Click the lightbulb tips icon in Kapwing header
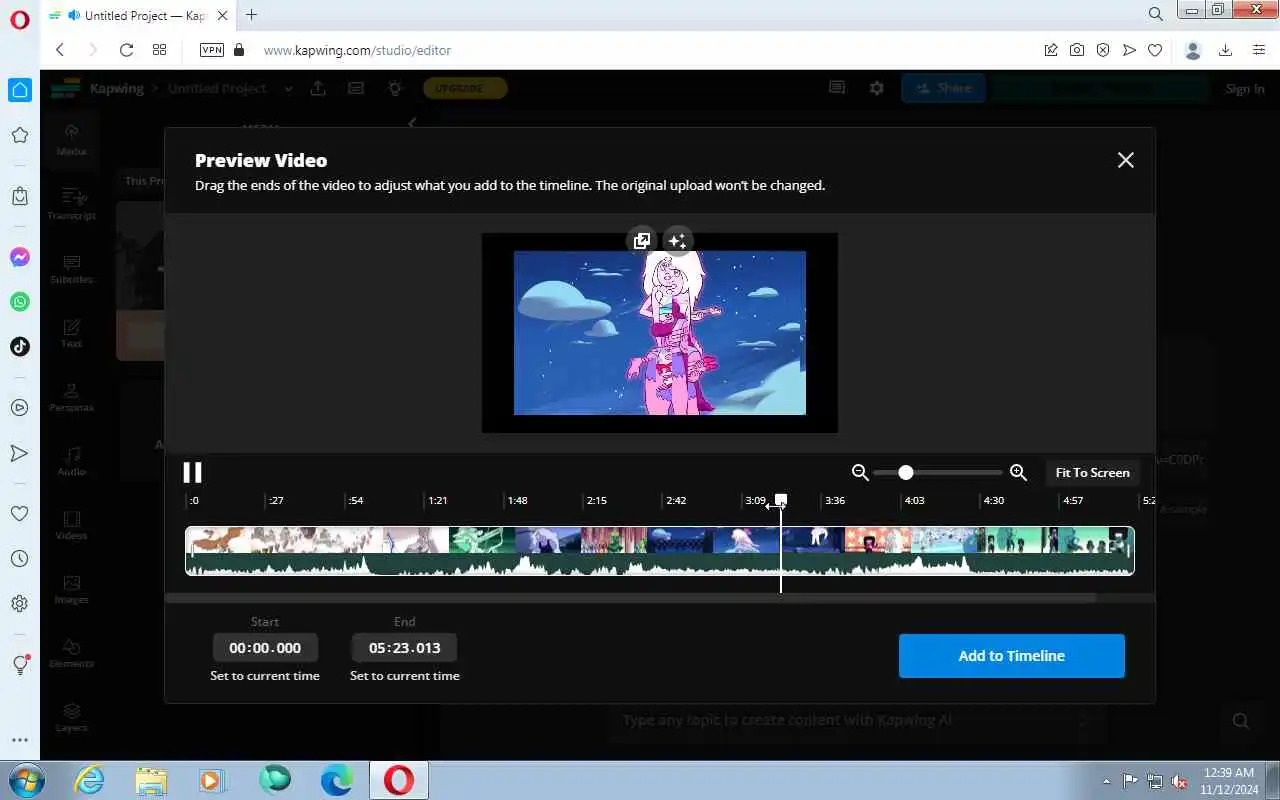1280x800 pixels. 395,88
